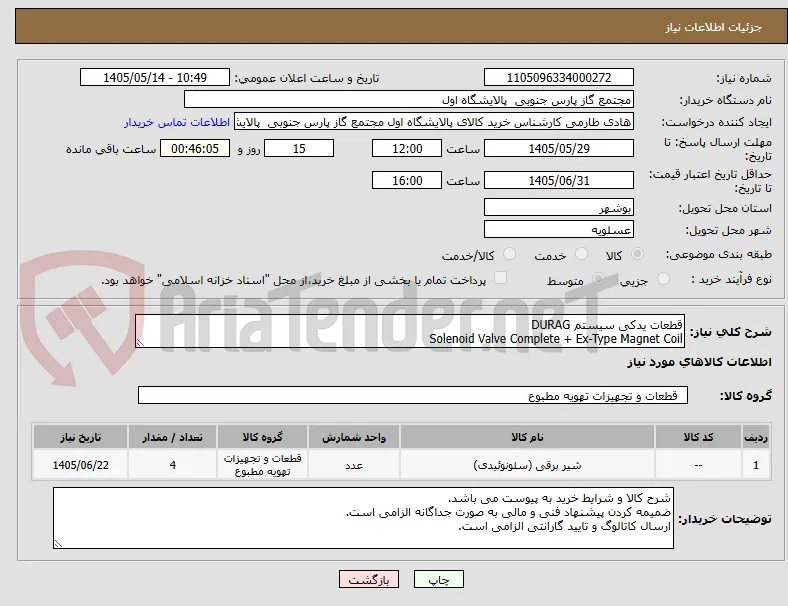Click the announcement date field 1405/05/14 - 10:49
Viewport: 788px width, 606px height.
point(155,77)
